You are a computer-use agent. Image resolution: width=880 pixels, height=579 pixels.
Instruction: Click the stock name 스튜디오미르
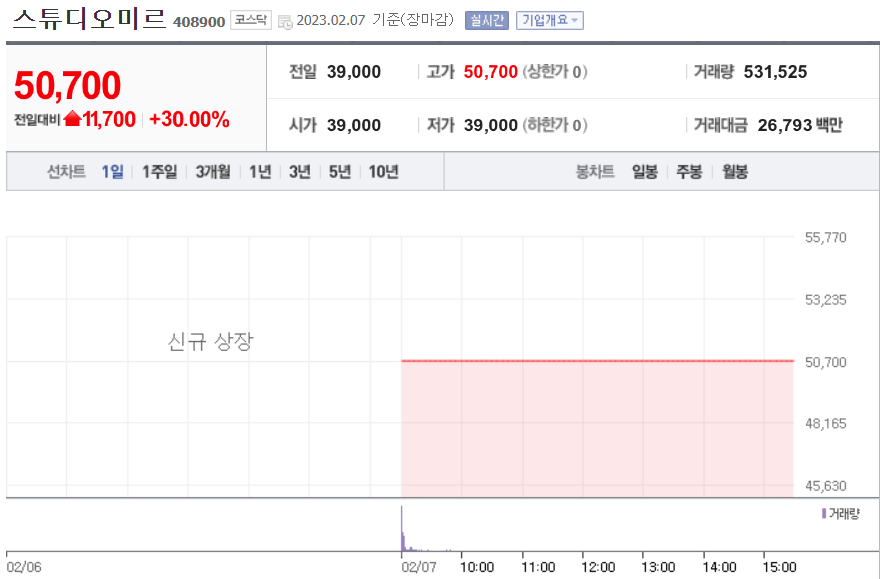pos(90,19)
